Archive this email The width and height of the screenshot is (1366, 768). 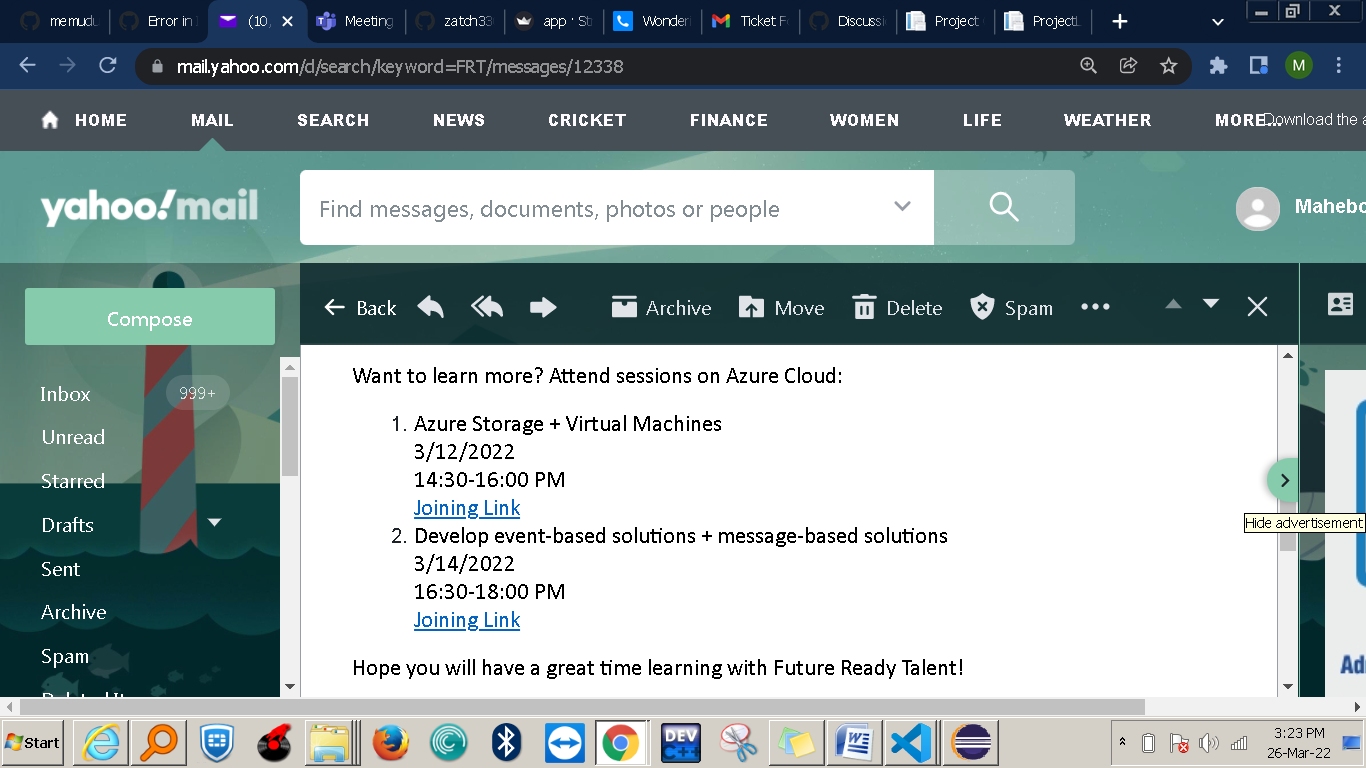pos(661,308)
